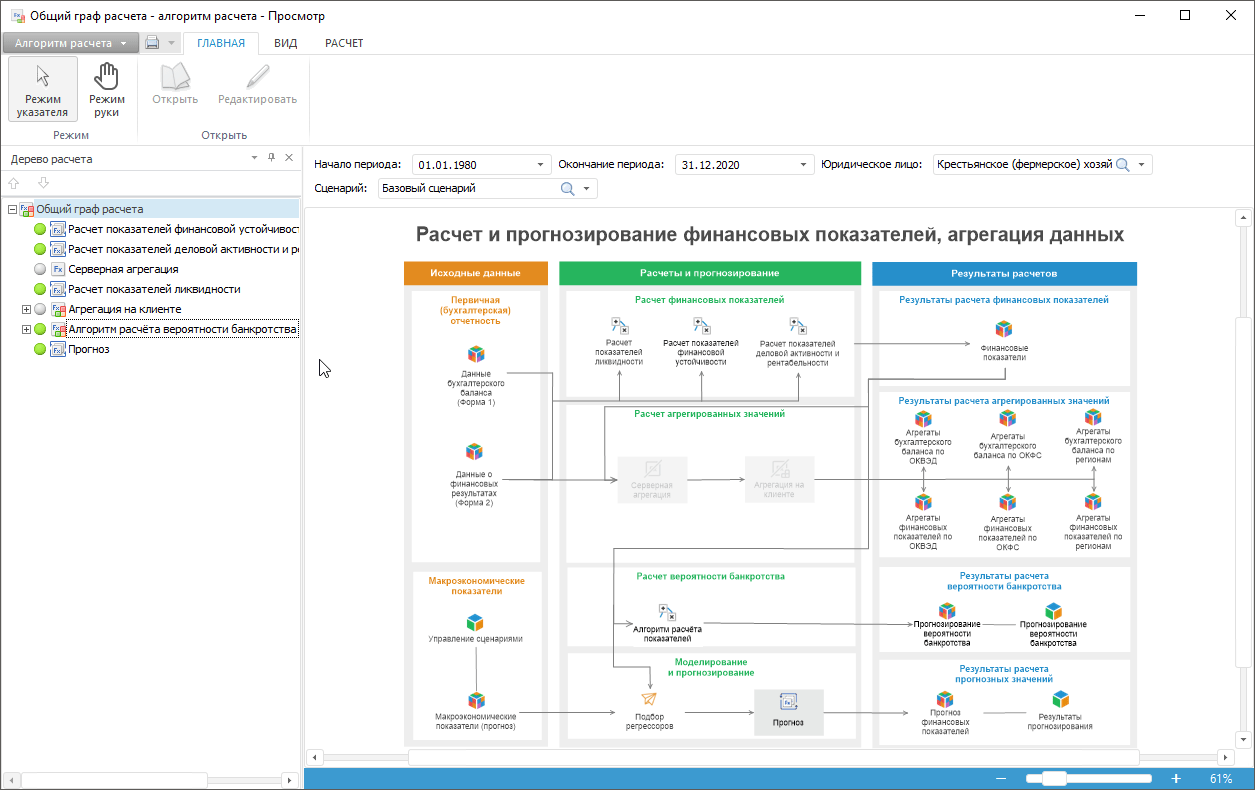Click the Макроэкономические показатели (прогноз) cube icon
This screenshot has height=790, width=1255.
[x=477, y=700]
